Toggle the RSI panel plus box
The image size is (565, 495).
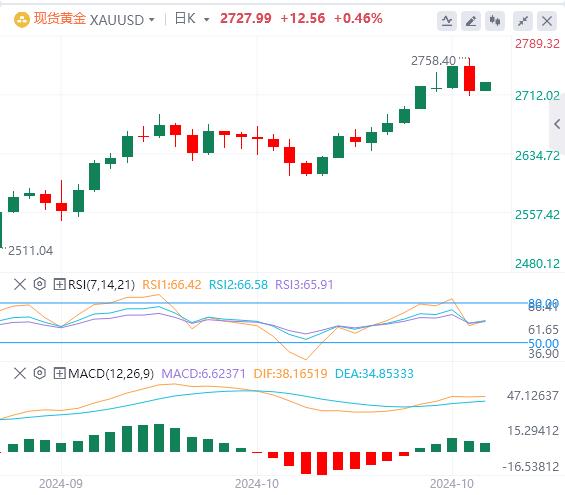(x=59, y=284)
